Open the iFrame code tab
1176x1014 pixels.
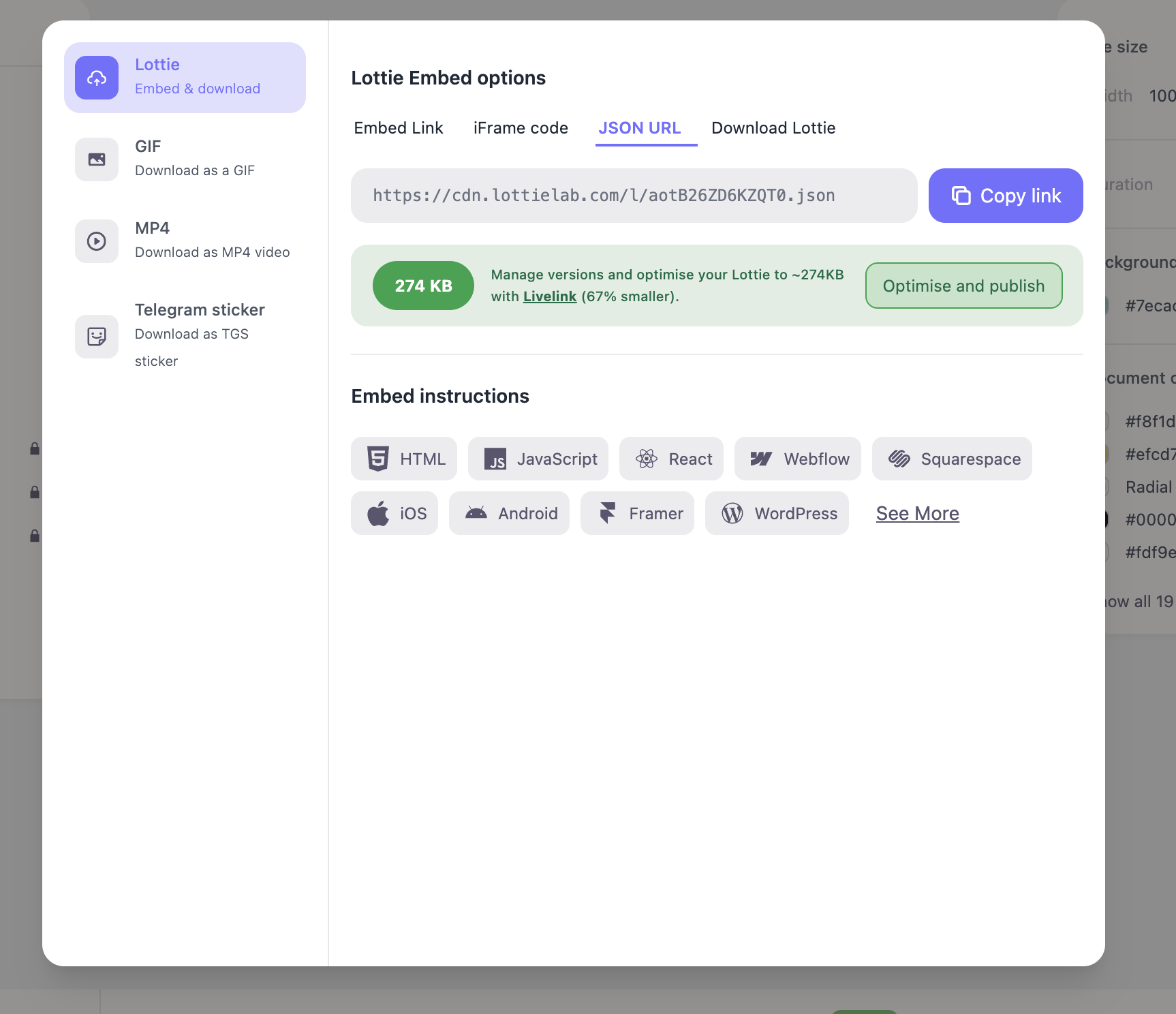point(521,128)
